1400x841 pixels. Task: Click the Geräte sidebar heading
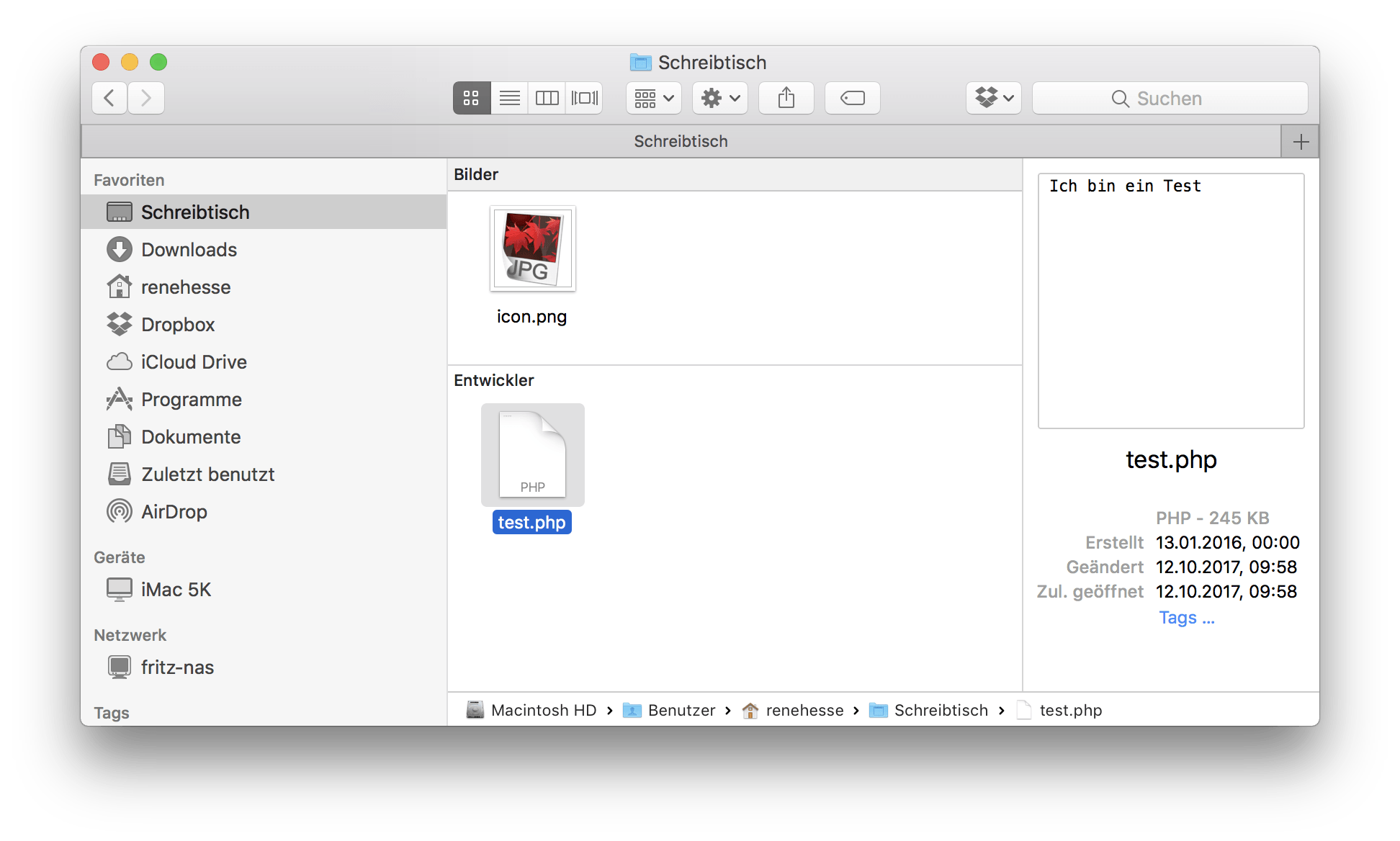(120, 557)
